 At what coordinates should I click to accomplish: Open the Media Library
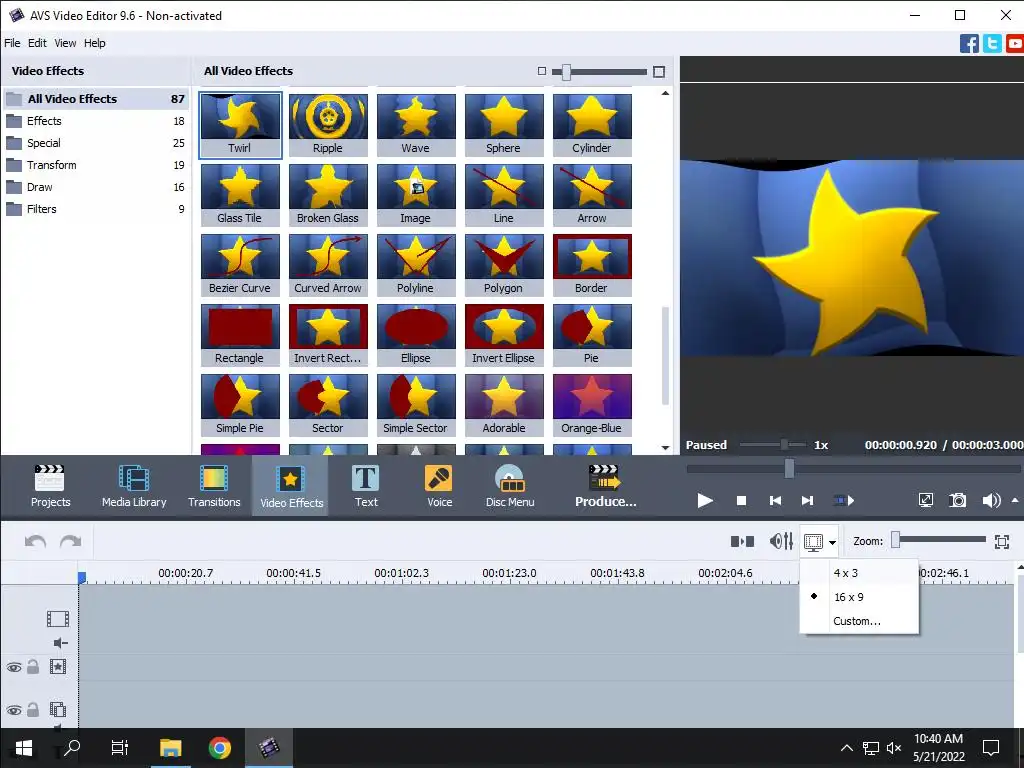point(134,485)
